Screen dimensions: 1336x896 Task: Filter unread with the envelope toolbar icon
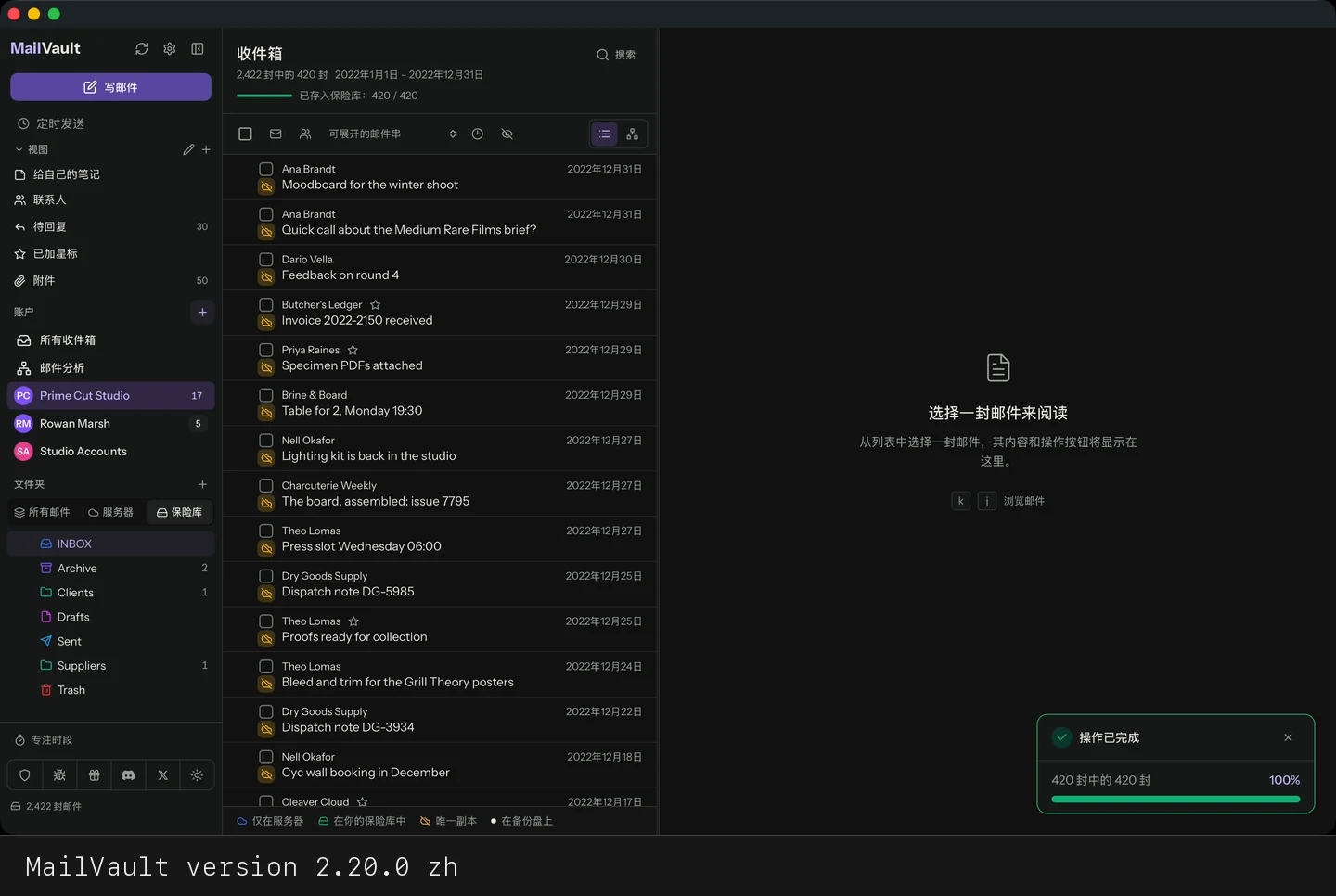(276, 134)
